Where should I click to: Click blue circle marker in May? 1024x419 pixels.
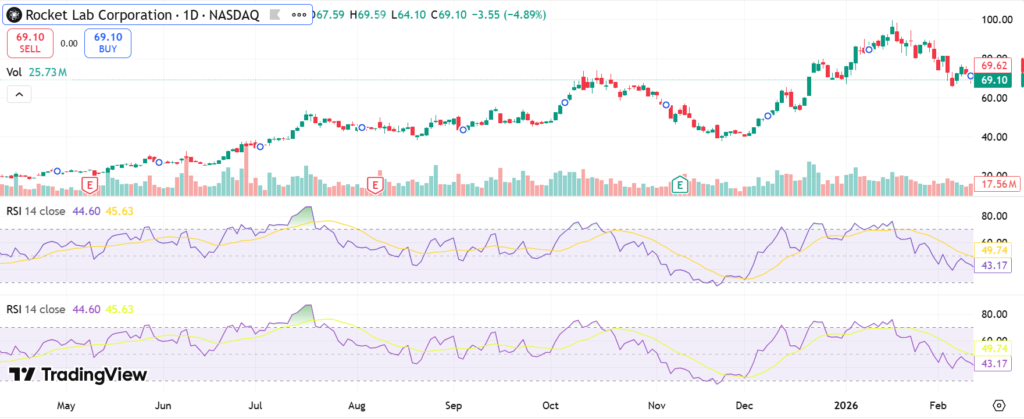(57, 172)
